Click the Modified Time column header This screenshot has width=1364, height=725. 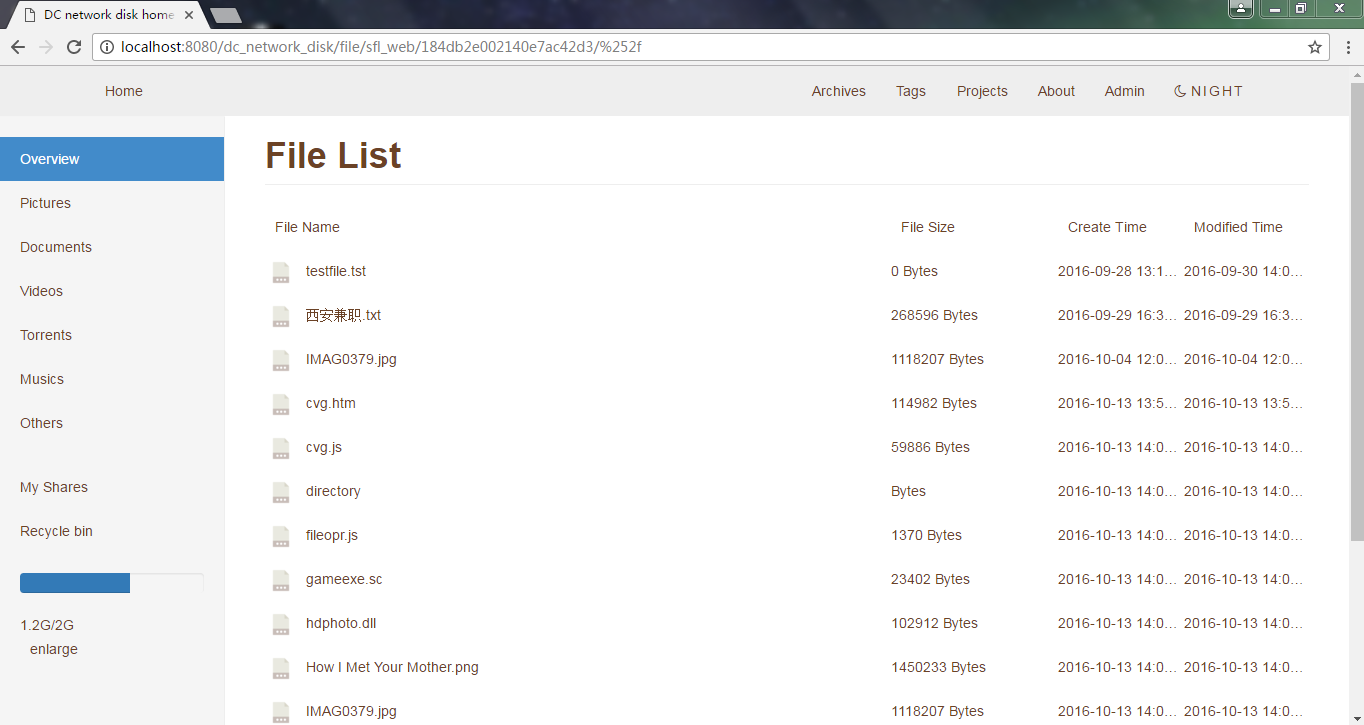coord(1238,227)
